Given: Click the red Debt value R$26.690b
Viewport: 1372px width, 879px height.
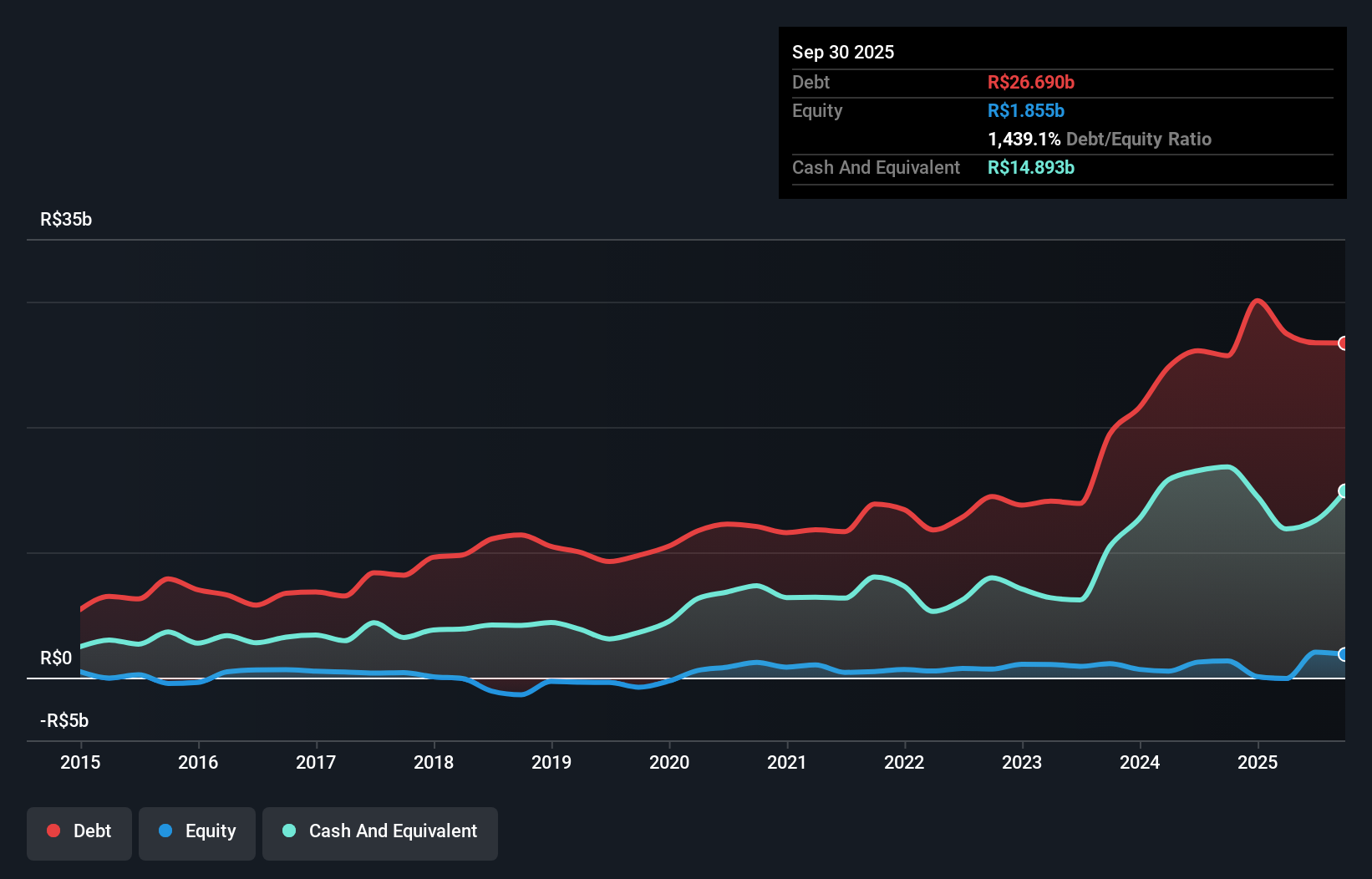Looking at the screenshot, I should click(x=1030, y=82).
